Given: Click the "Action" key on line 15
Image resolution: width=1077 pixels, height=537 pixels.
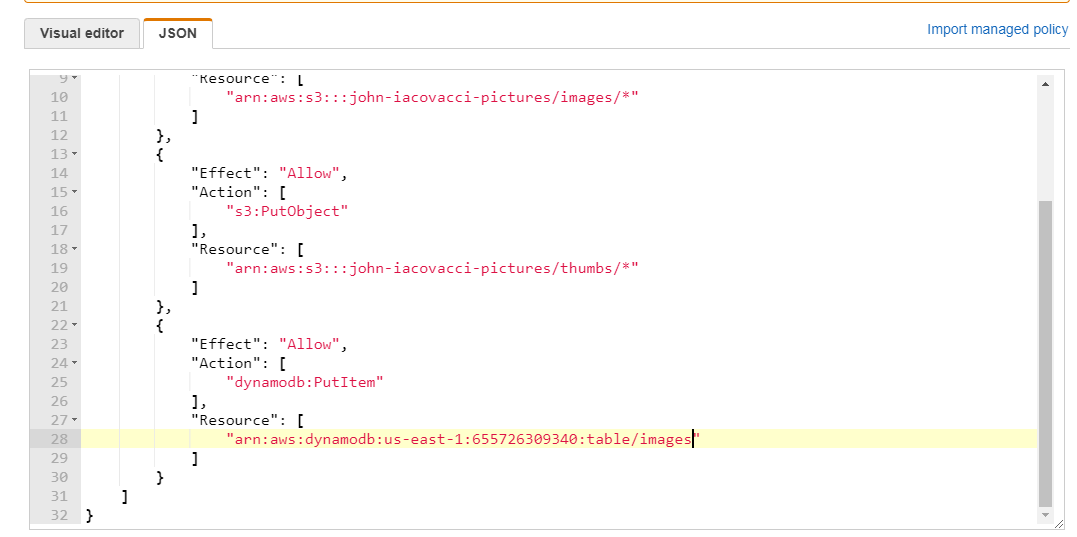Looking at the screenshot, I should [x=226, y=192].
